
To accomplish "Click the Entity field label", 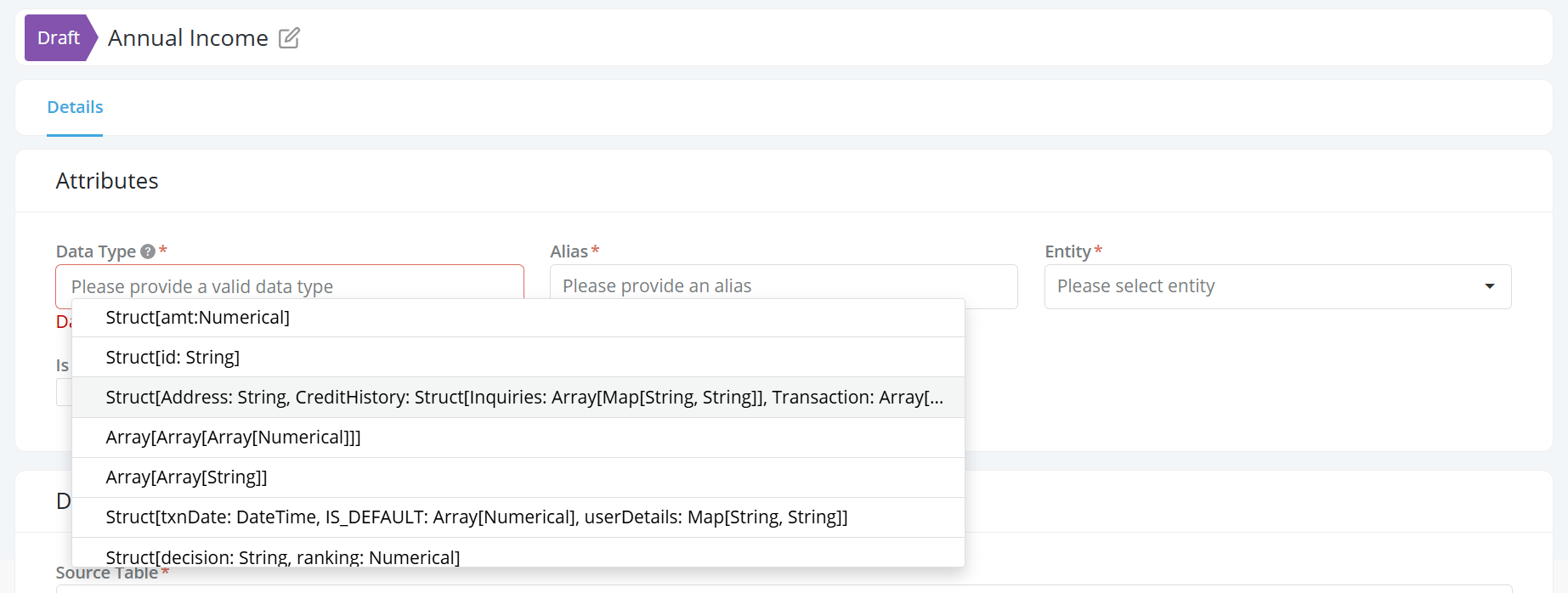I will click(1067, 251).
